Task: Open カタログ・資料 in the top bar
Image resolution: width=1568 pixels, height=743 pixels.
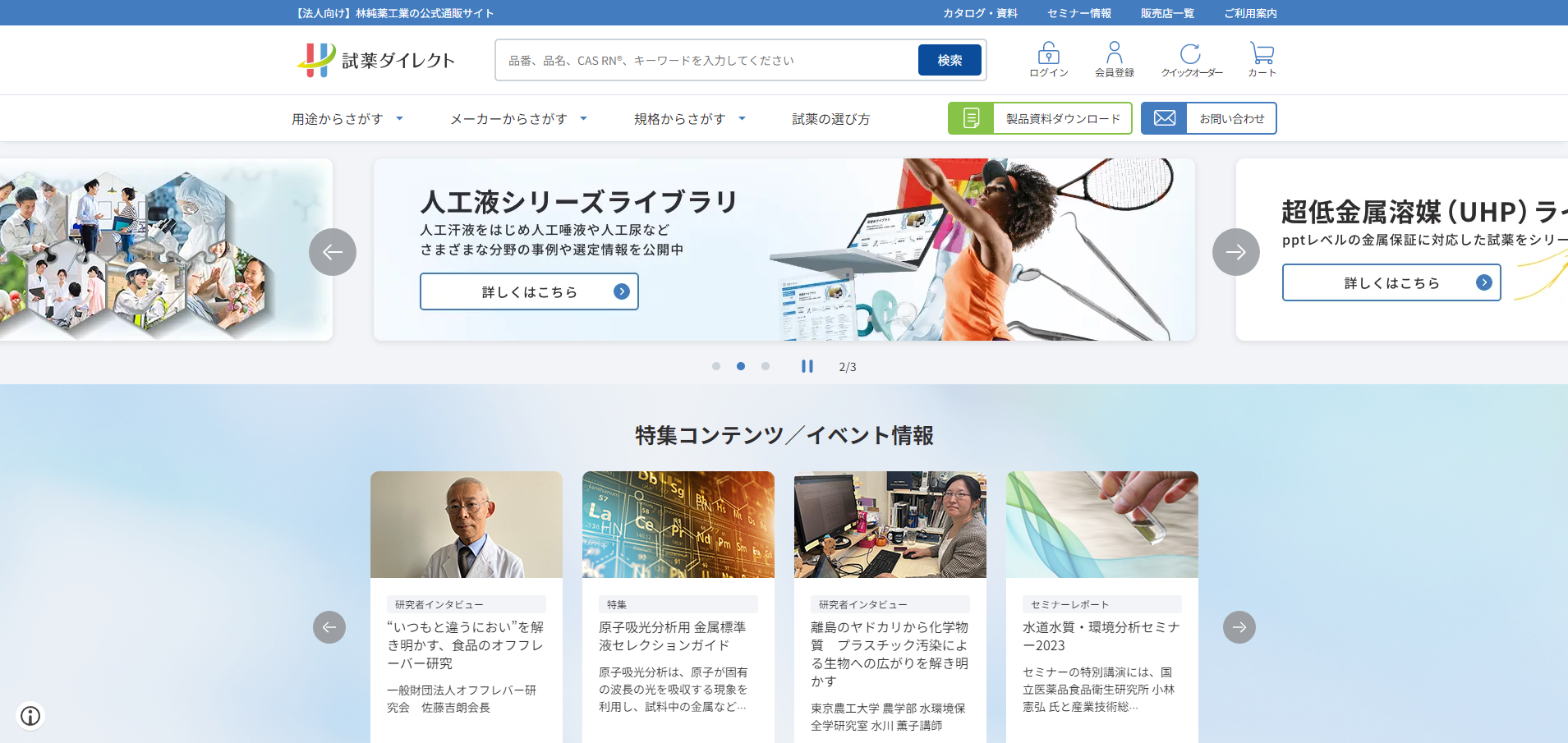Action: pyautogui.click(x=980, y=13)
